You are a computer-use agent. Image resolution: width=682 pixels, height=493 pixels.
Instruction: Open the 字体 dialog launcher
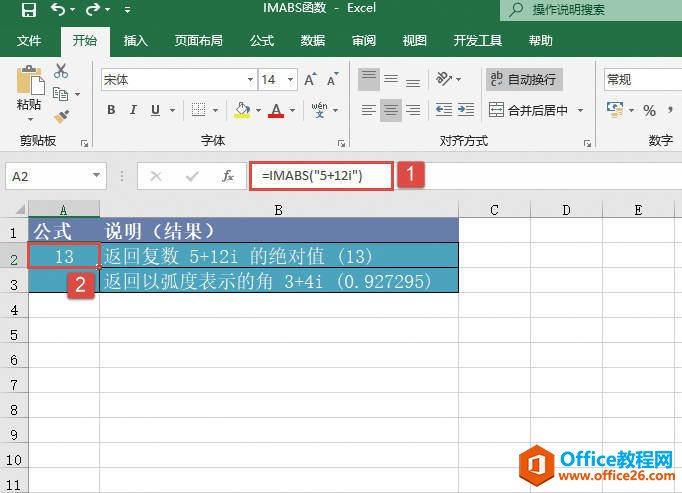coord(341,143)
